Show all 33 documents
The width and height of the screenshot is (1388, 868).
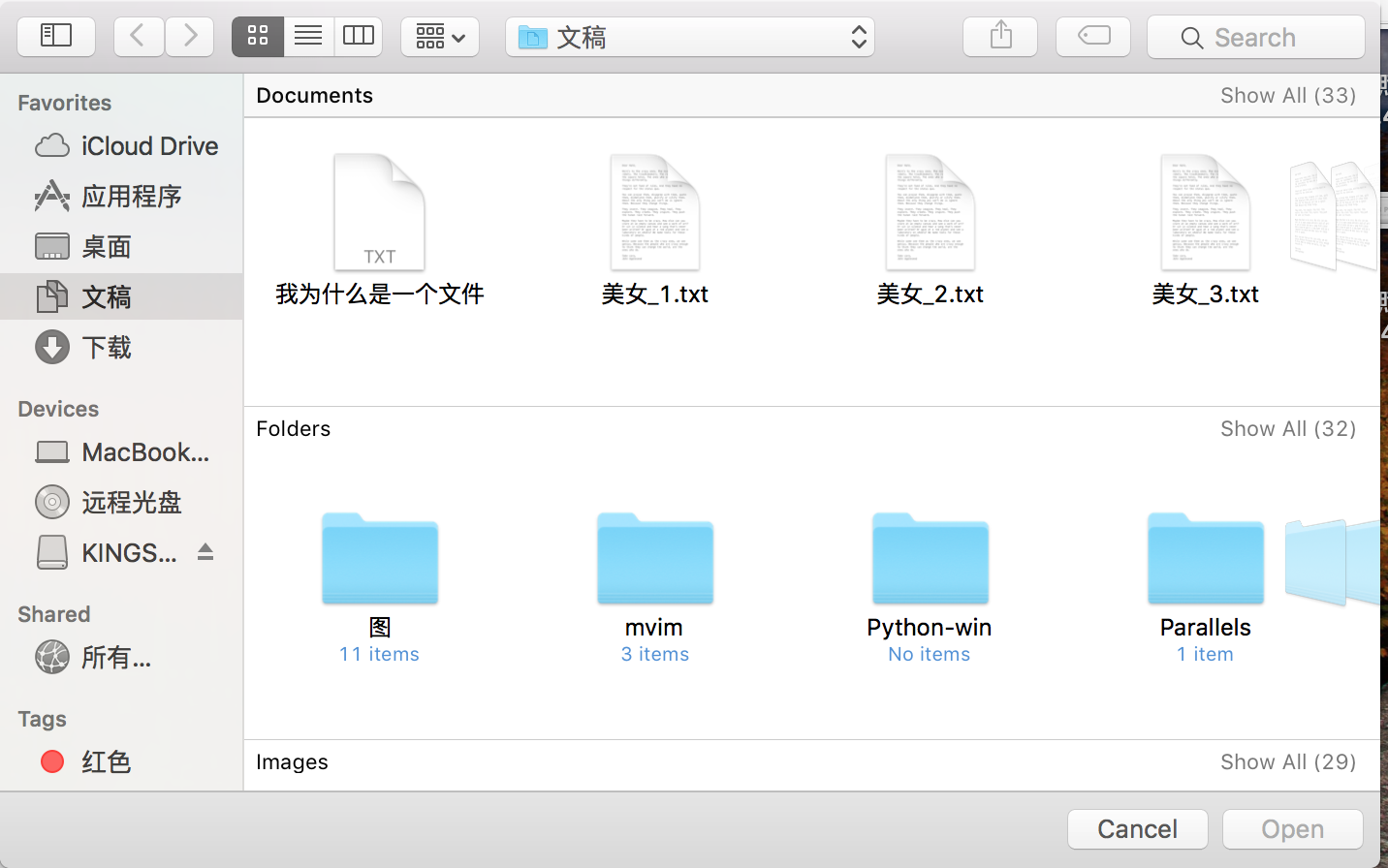1287,95
